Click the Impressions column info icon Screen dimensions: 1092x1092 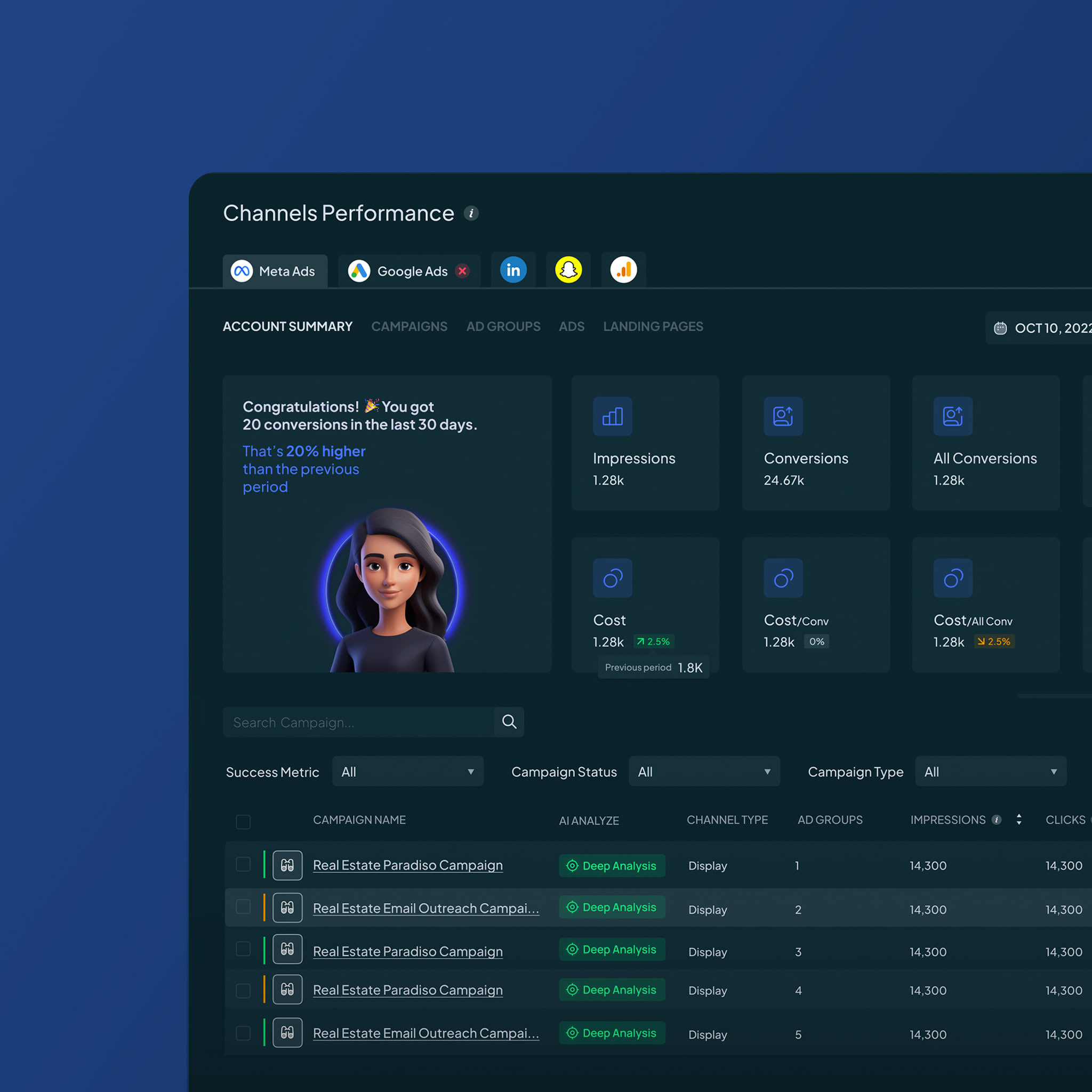(x=997, y=820)
